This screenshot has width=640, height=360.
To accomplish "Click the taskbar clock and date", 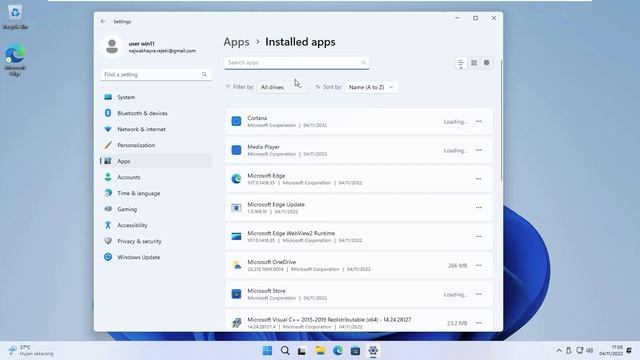I will pos(611,351).
